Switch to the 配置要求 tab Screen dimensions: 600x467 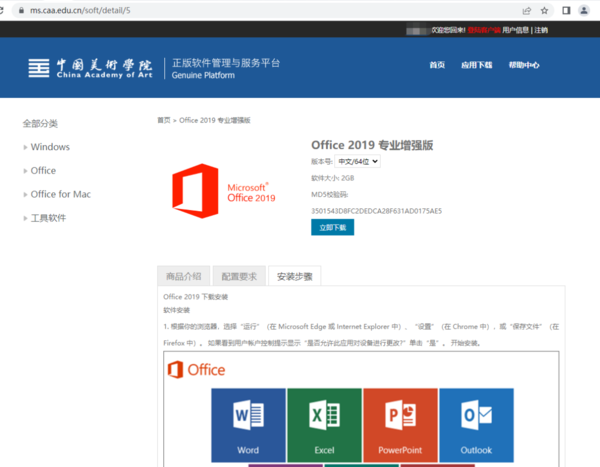(238, 276)
